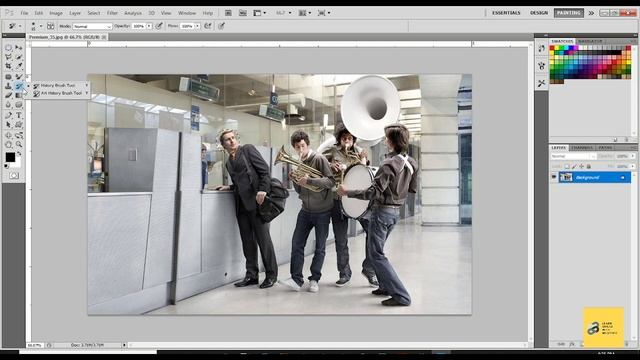Screen dimensions: 640x360
Task: Select the Crop tool
Action: 8,66
